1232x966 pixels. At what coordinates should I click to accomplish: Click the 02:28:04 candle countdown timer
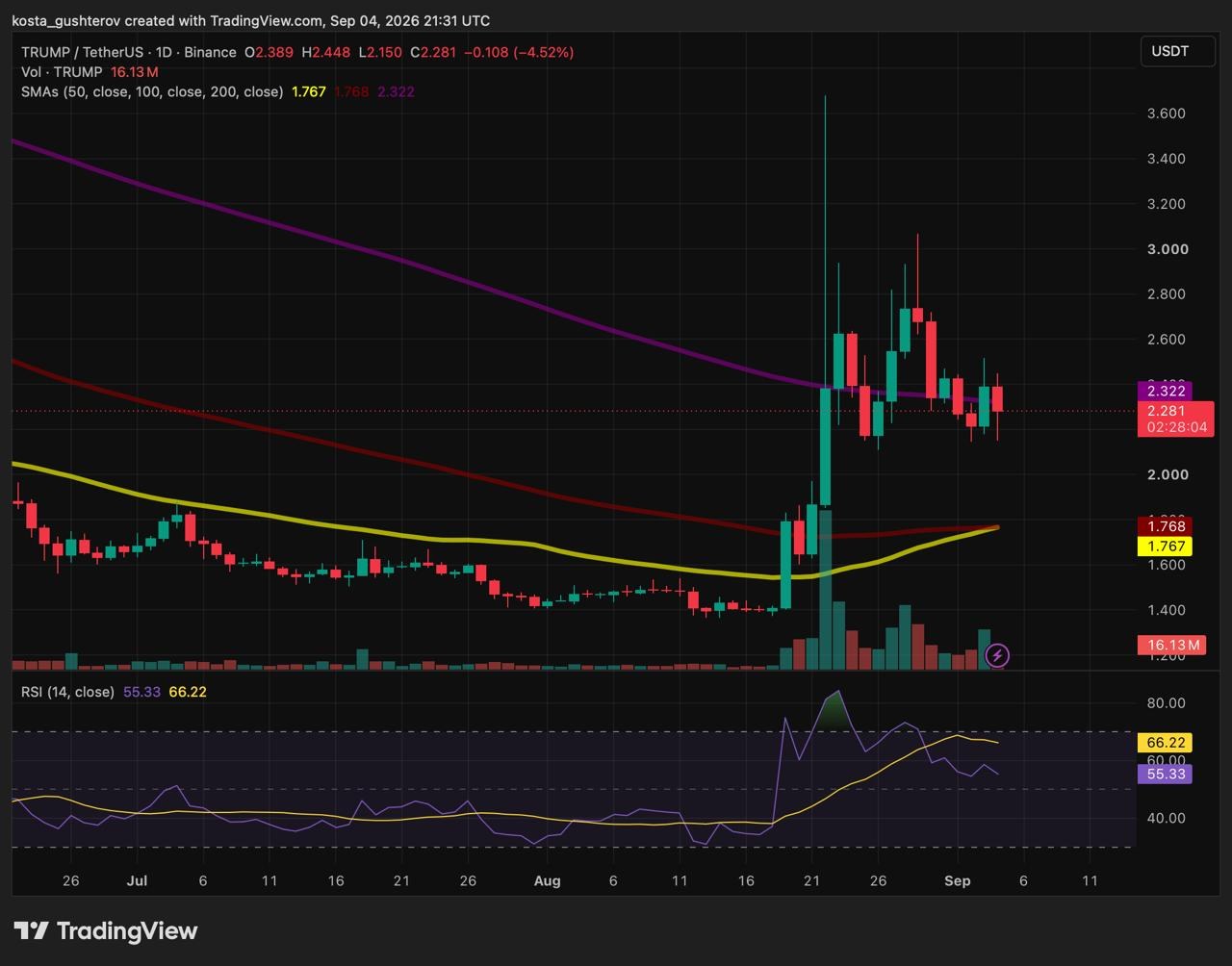point(1176,427)
